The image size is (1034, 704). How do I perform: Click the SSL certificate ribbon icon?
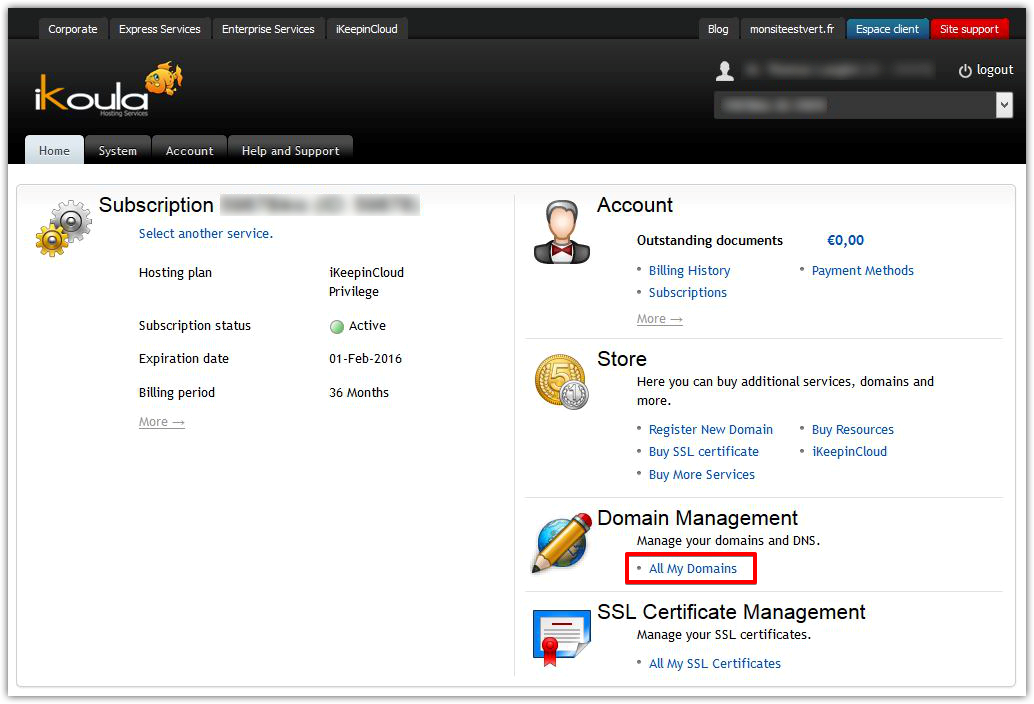tap(561, 638)
